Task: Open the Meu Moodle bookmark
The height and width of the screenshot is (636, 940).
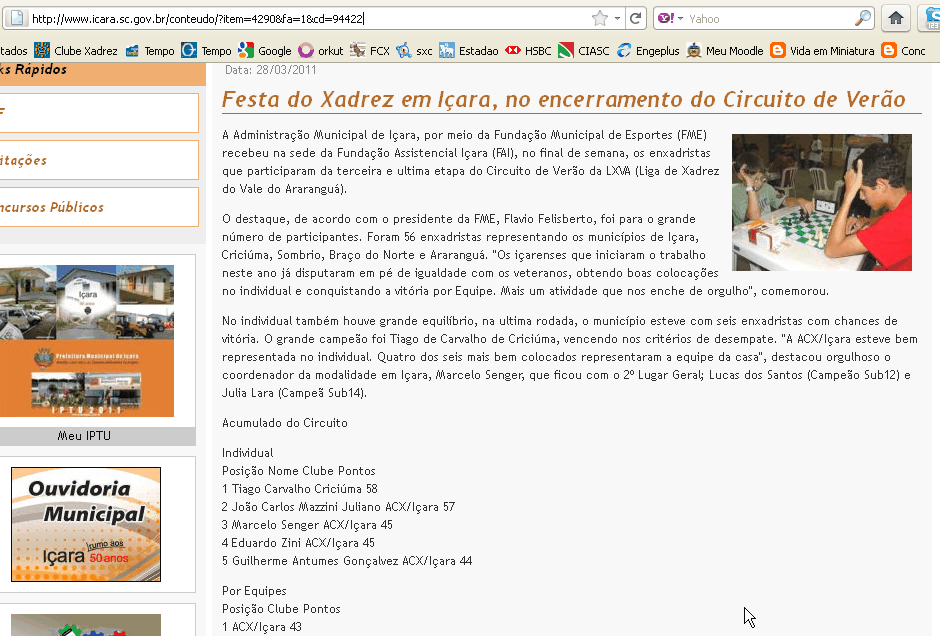Action: pos(725,50)
